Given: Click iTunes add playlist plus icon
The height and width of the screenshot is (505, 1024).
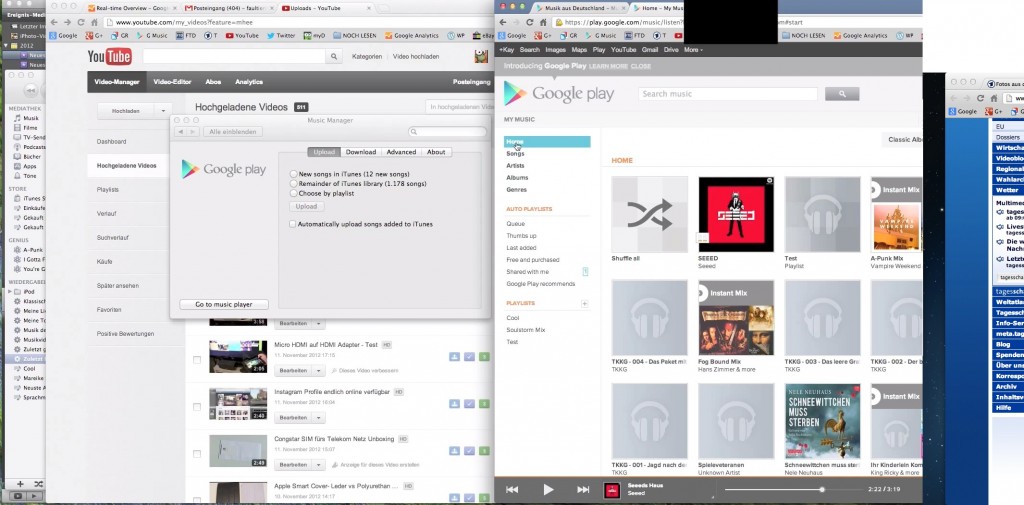Looking at the screenshot, I should [20, 484].
